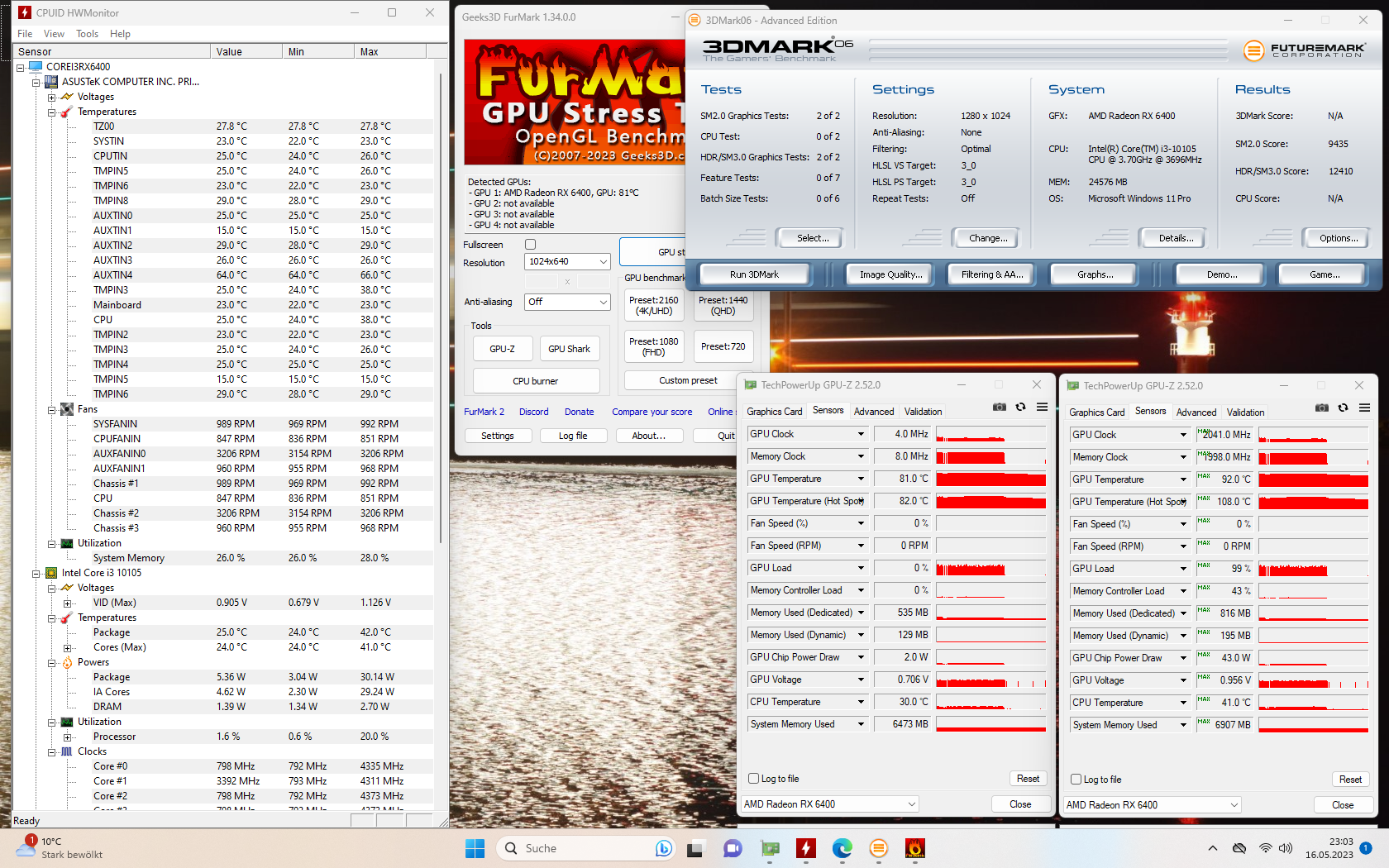Switch to Advanced tab in the GPU-Z window showing 81.0 °C
This screenshot has height=868, width=1389.
coord(874,411)
